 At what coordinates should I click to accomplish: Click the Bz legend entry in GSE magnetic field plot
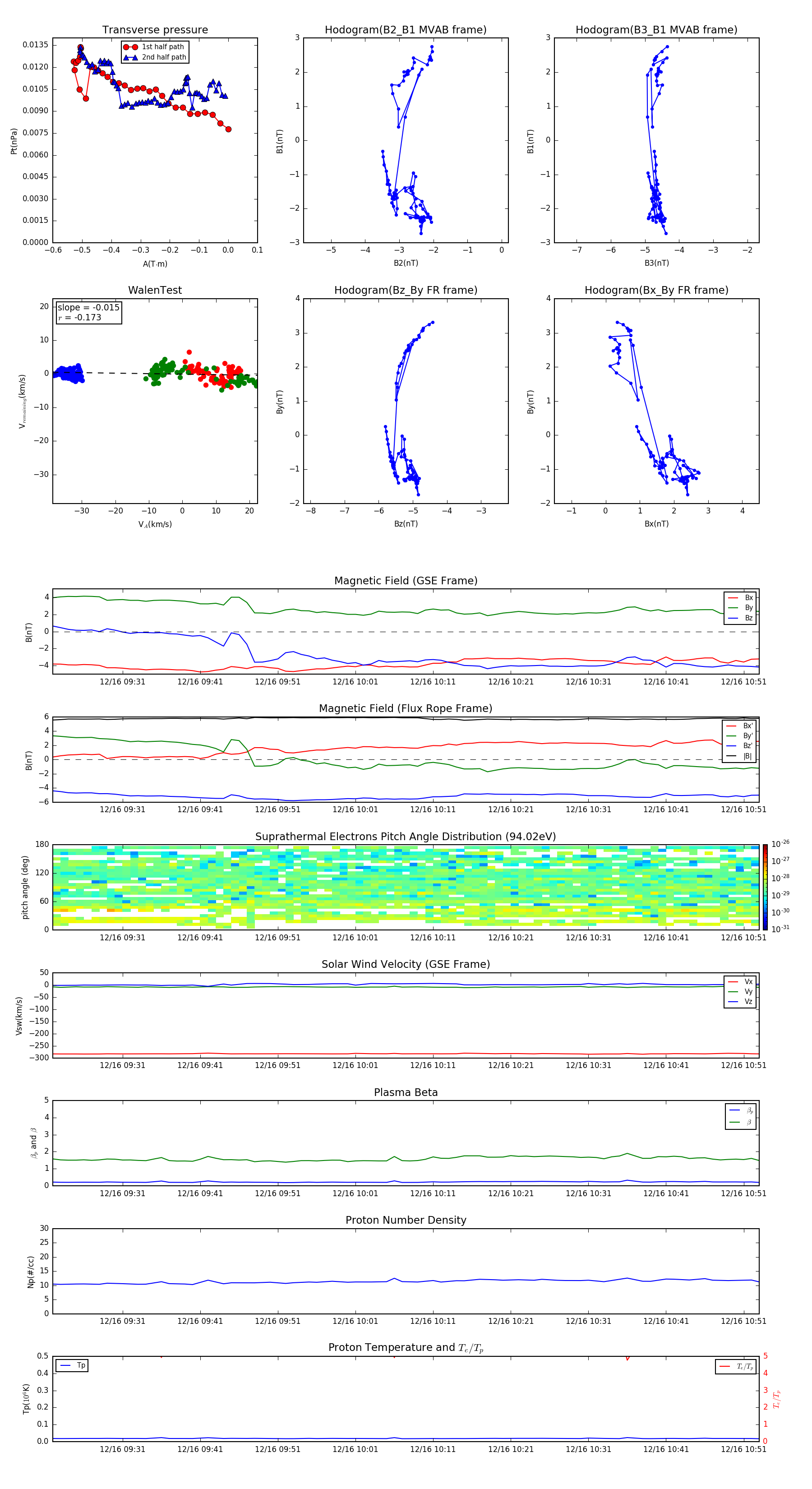click(x=741, y=619)
